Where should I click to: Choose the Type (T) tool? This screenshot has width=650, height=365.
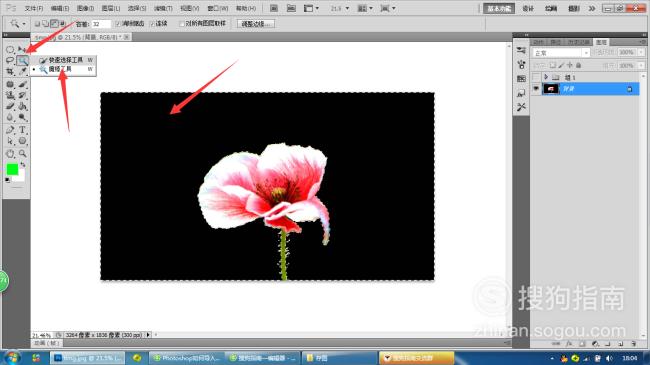click(x=22, y=130)
